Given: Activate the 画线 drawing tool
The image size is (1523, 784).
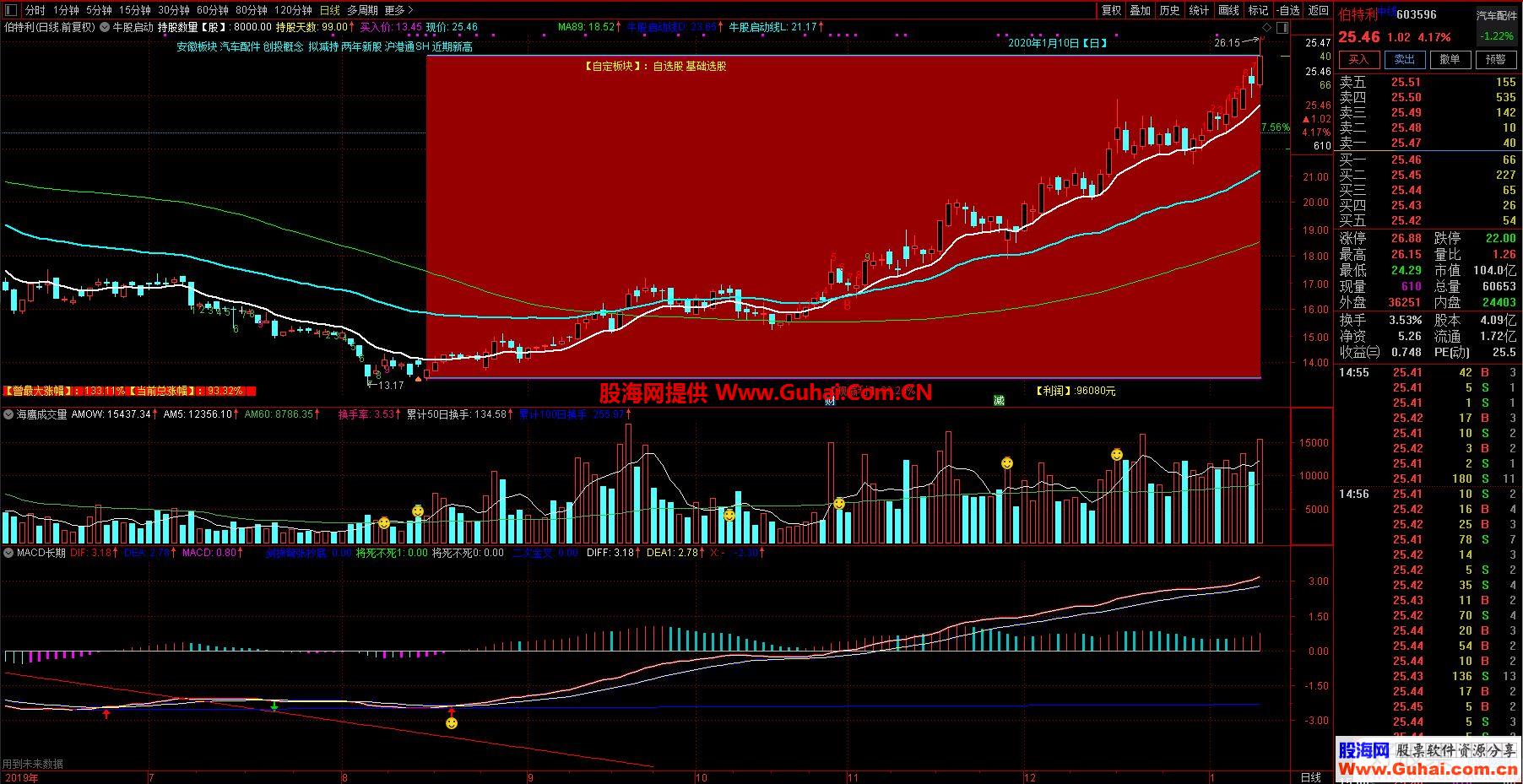Looking at the screenshot, I should (1228, 10).
